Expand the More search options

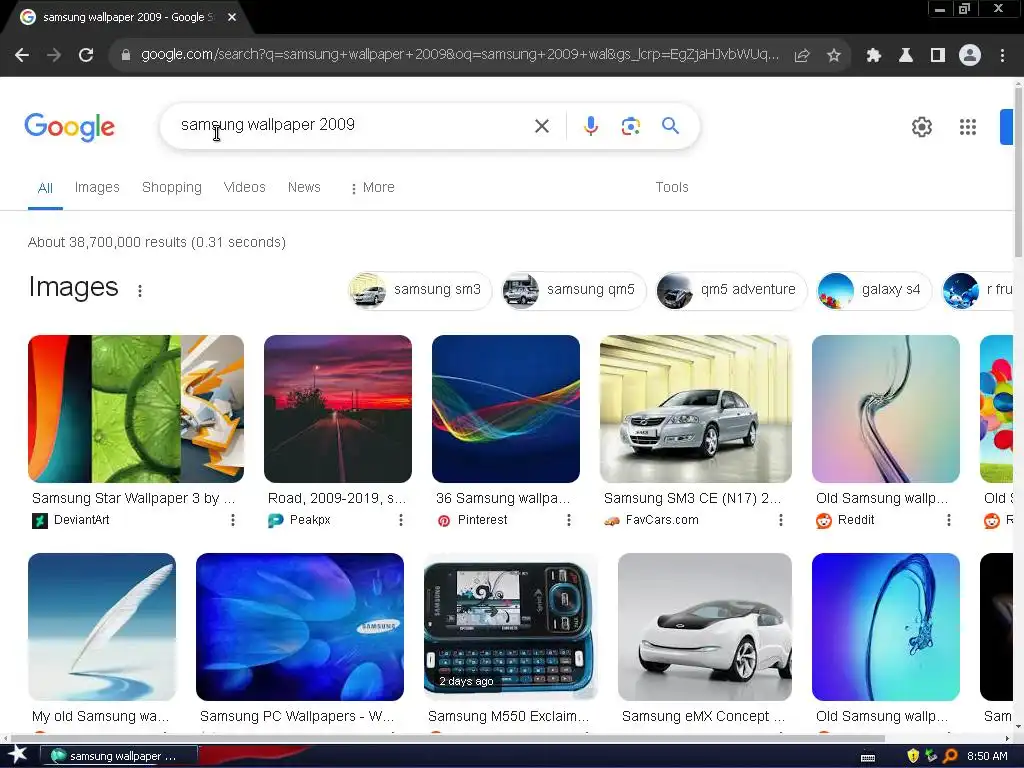coord(372,187)
